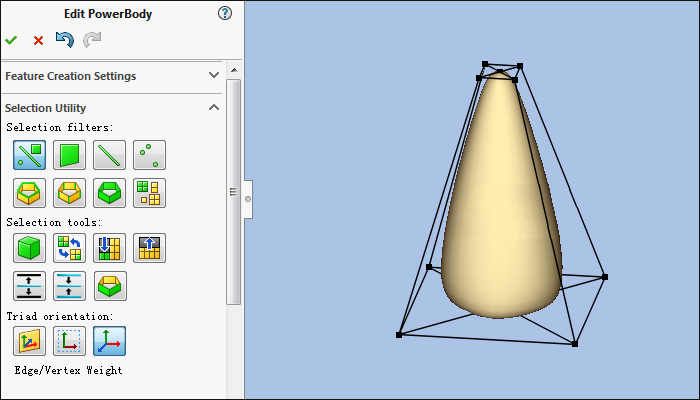The width and height of the screenshot is (700, 400).
Task: Click the all-green box filter icon
Action: point(109,193)
